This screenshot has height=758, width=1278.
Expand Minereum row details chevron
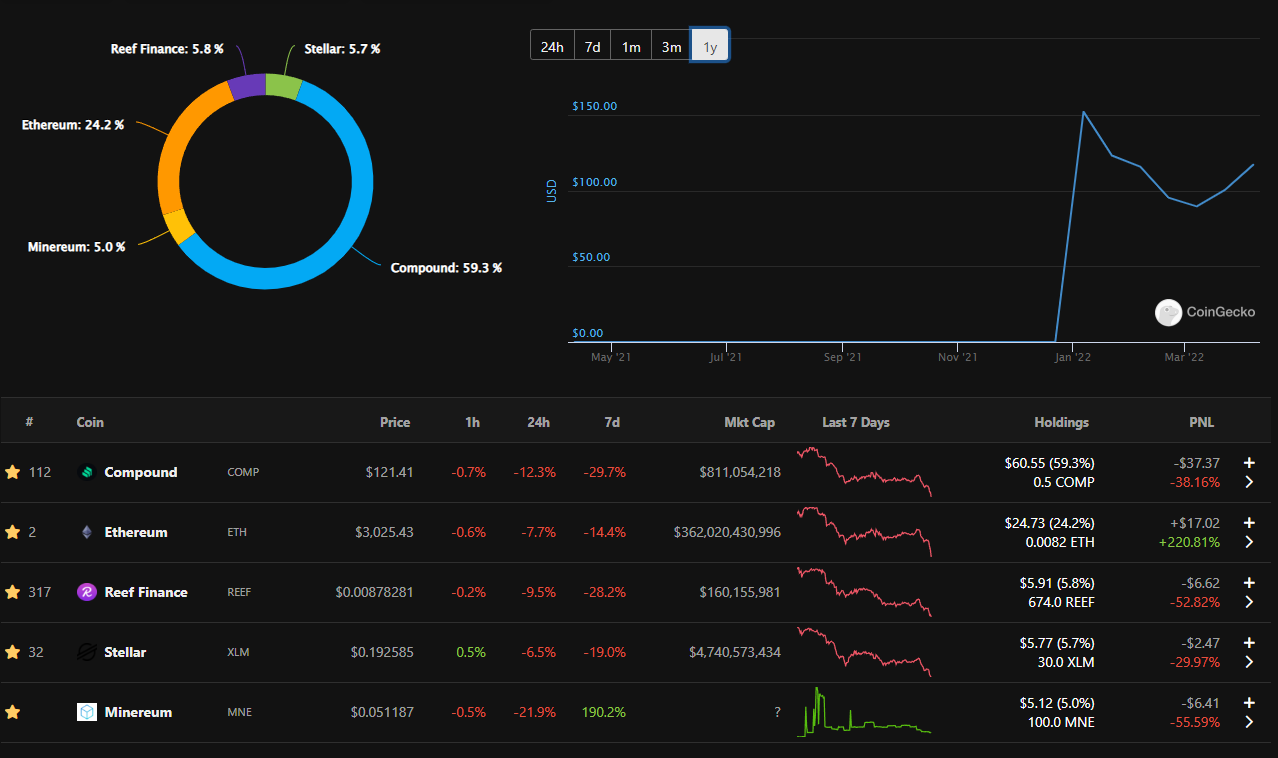click(1249, 722)
